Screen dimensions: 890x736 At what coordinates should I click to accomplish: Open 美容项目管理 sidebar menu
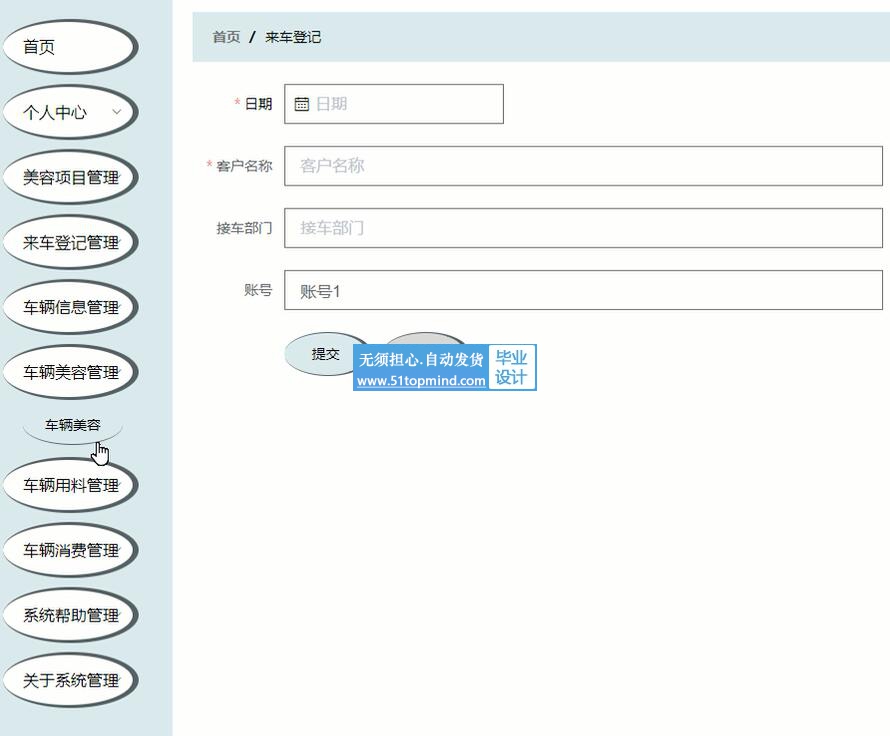tap(70, 177)
